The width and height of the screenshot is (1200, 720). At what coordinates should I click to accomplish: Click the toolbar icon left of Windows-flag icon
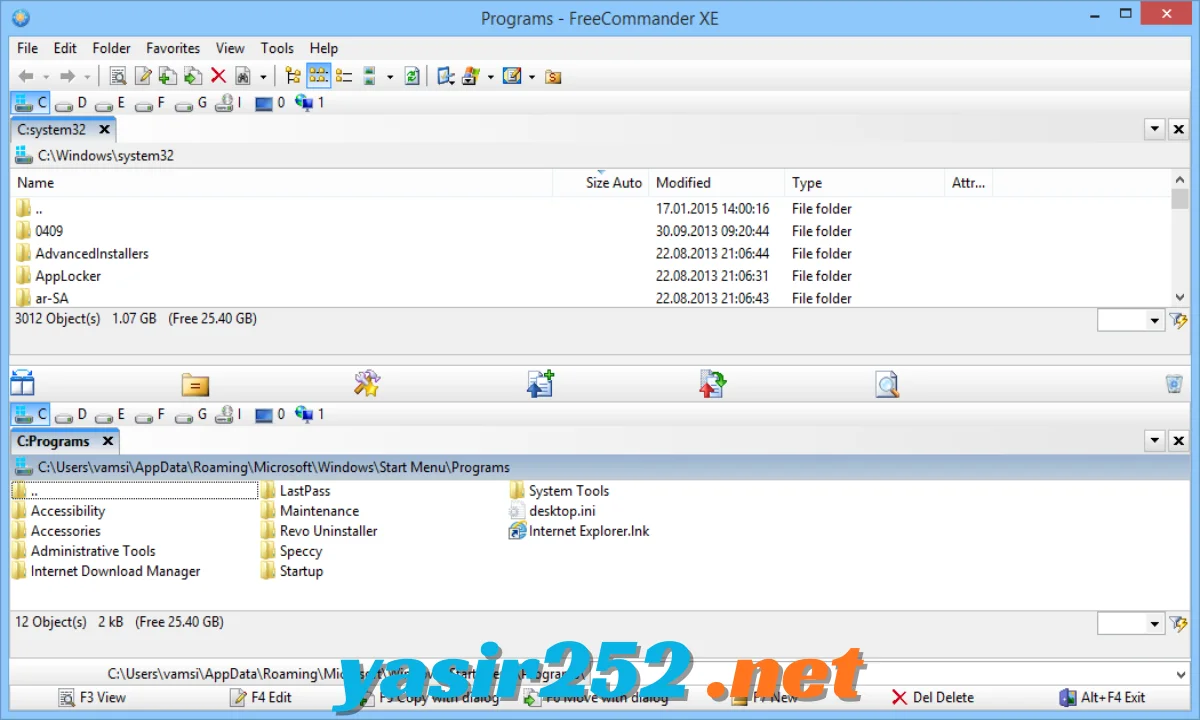(446, 76)
